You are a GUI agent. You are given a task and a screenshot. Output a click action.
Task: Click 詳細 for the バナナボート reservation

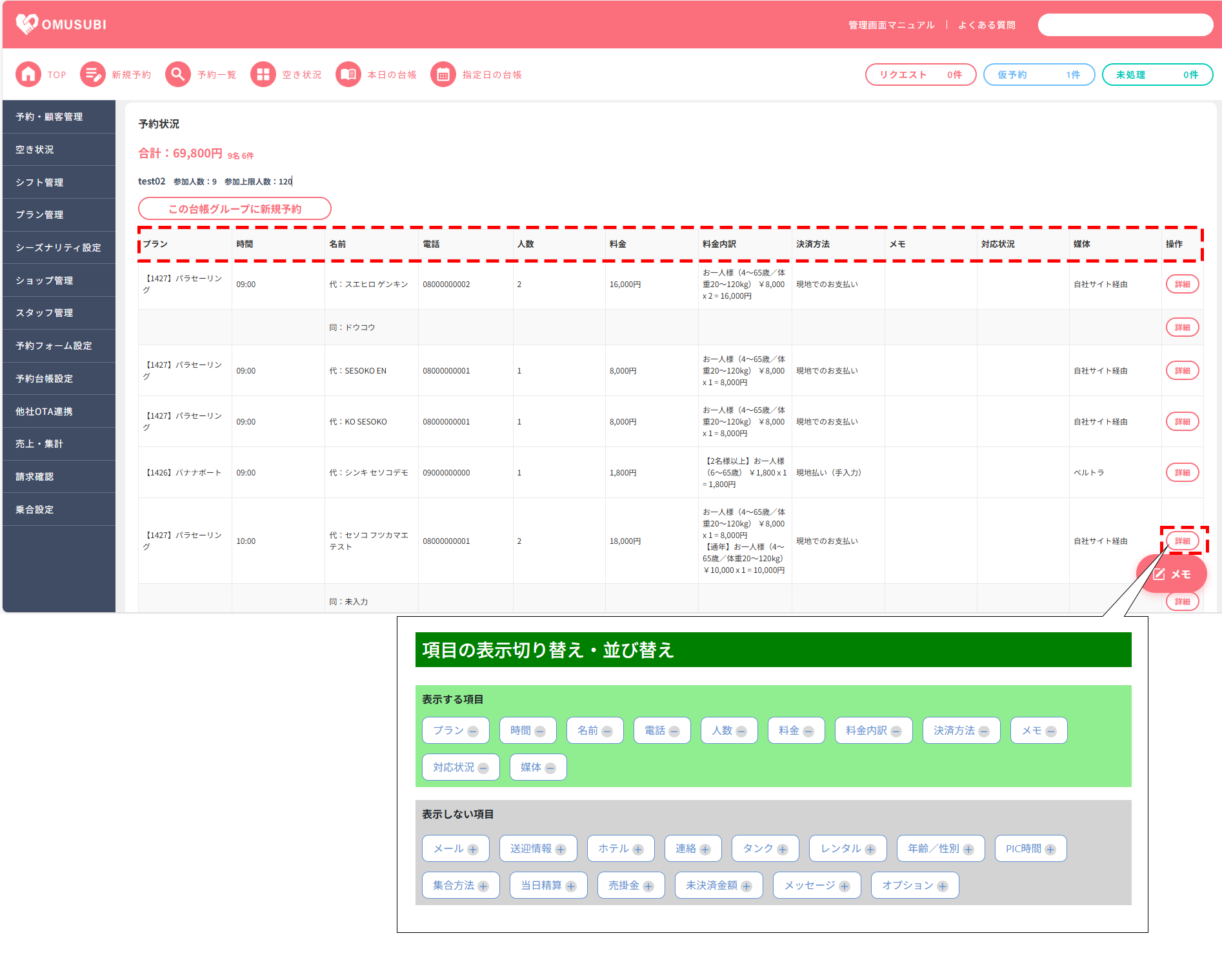click(1182, 472)
